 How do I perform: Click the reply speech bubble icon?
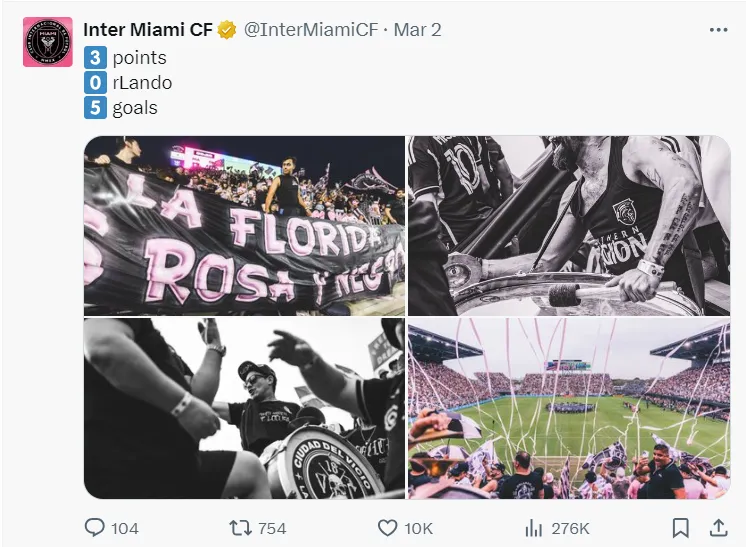coord(95,527)
